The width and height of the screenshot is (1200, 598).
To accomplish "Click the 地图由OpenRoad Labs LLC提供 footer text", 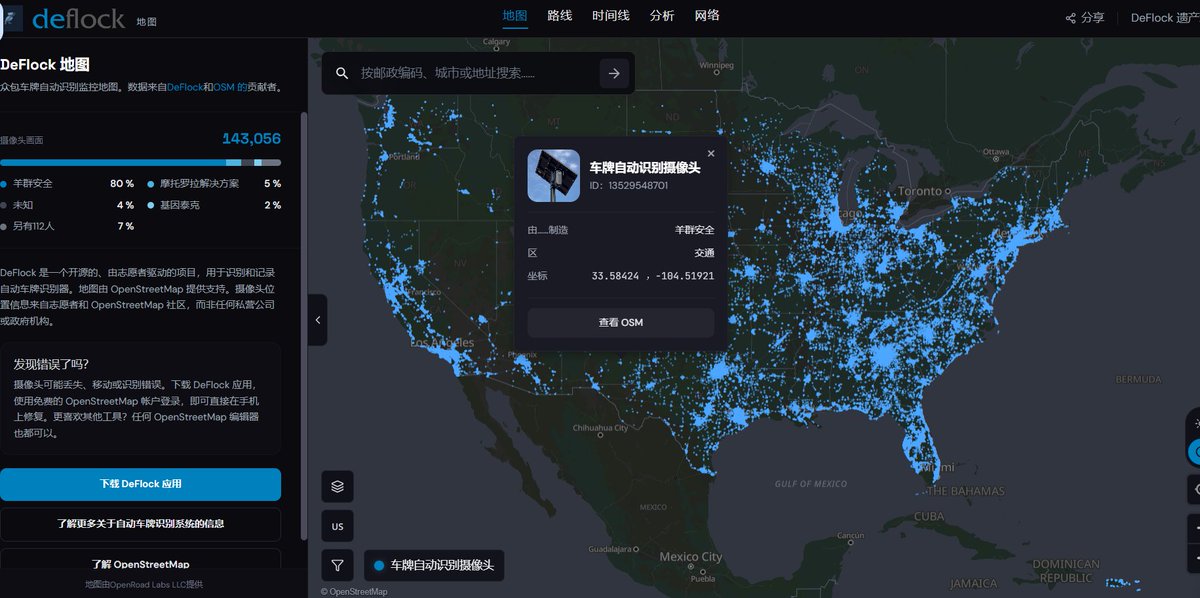I will (x=144, y=584).
